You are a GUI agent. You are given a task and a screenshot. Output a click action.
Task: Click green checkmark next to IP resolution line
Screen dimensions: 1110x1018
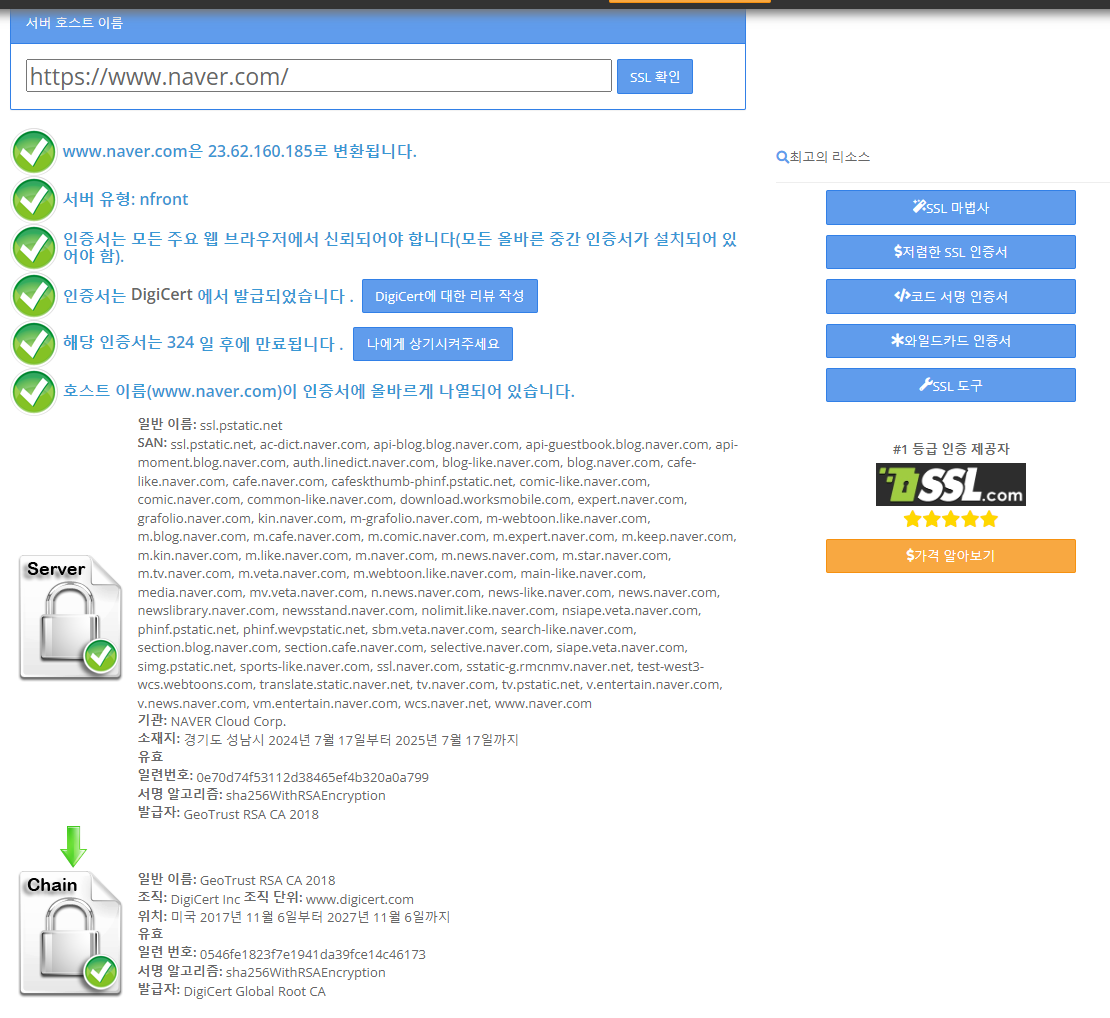point(34,151)
